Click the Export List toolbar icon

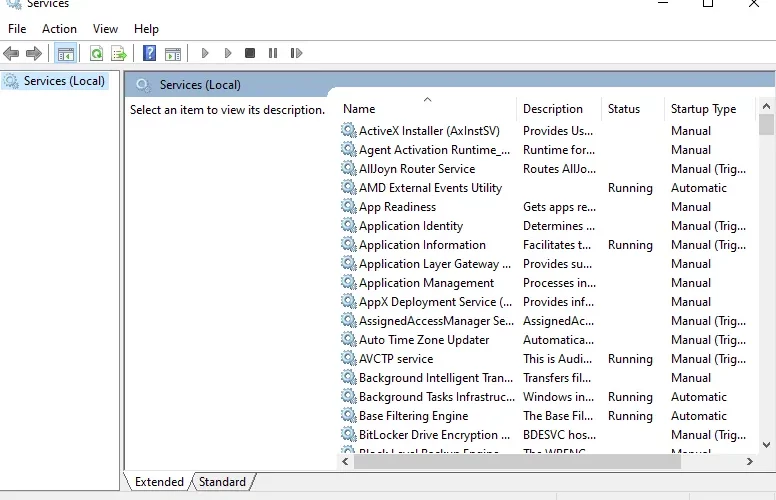coord(119,53)
